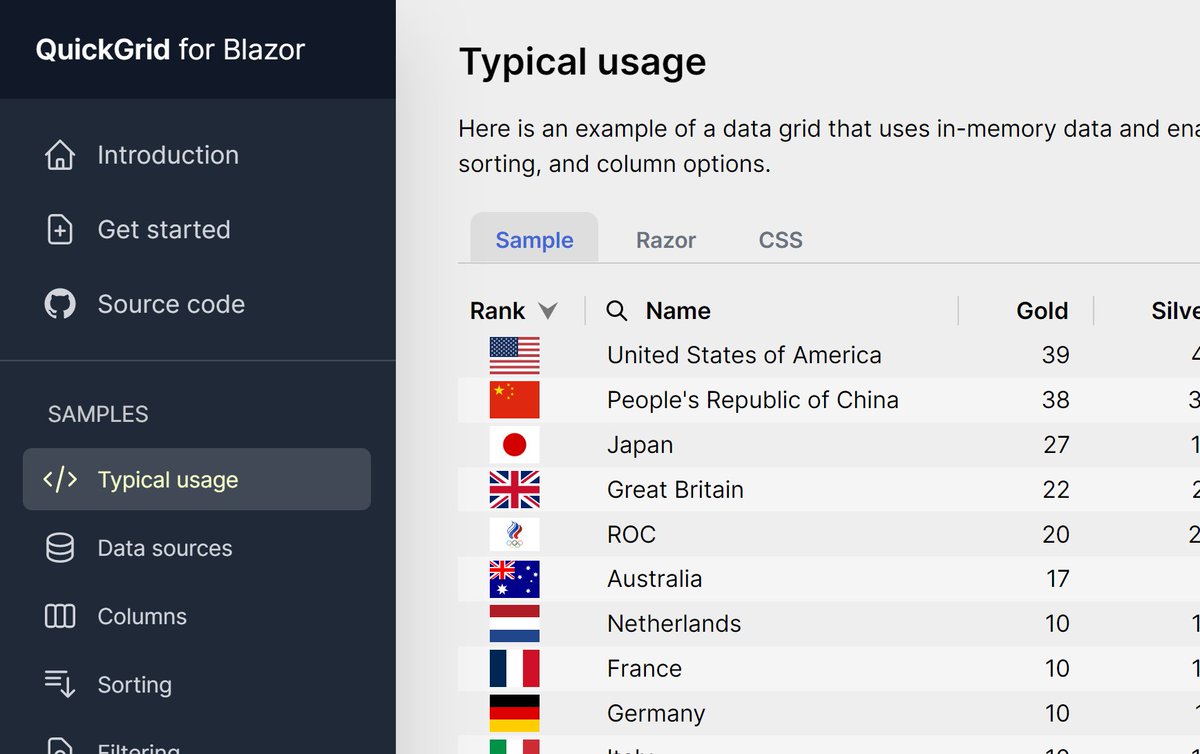Screen dimensions: 1200x754
Task: Click the Germany flag image
Action: 514,713
